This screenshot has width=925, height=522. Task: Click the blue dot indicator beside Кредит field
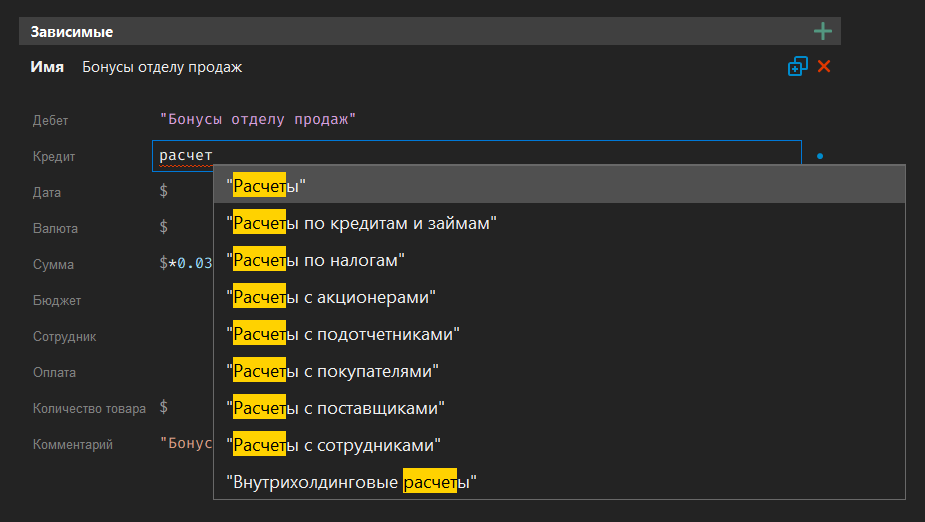coord(820,157)
